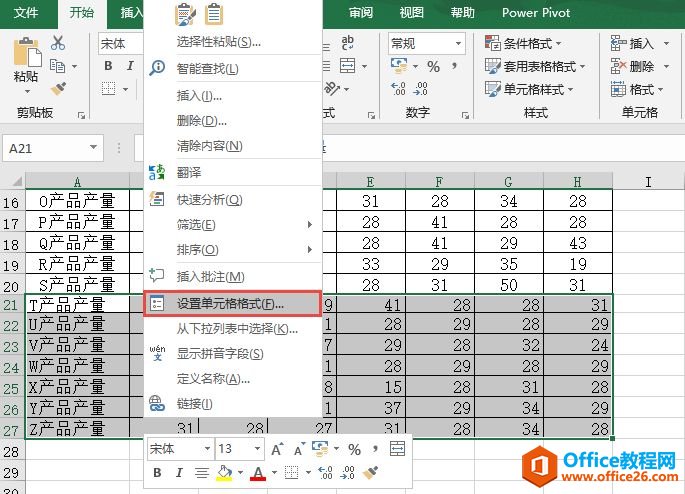This screenshot has height=494, width=685.
Task: Open the ribbon font name box 宋体
Action: [121, 44]
